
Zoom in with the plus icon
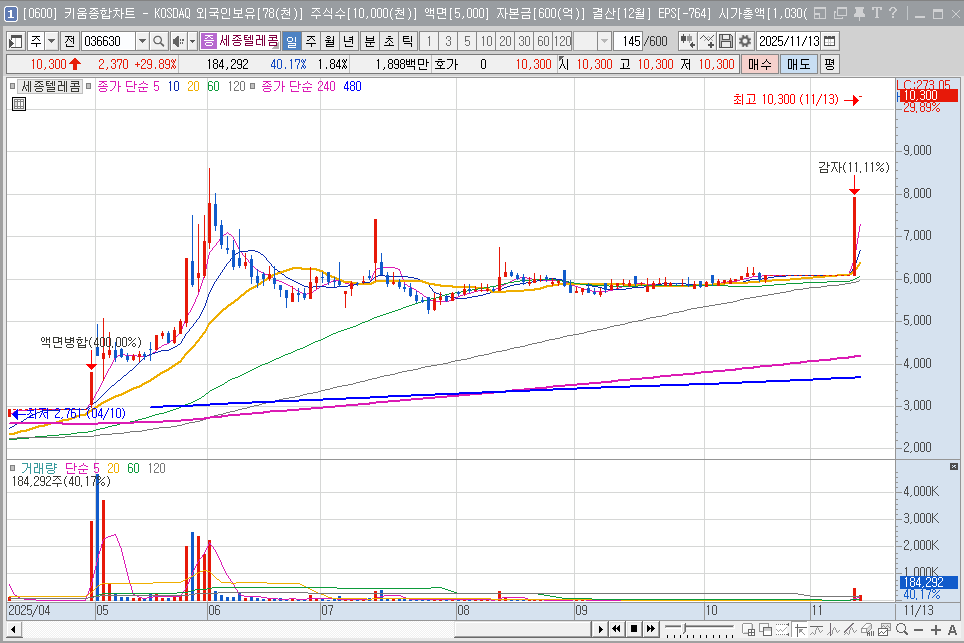pos(936,630)
